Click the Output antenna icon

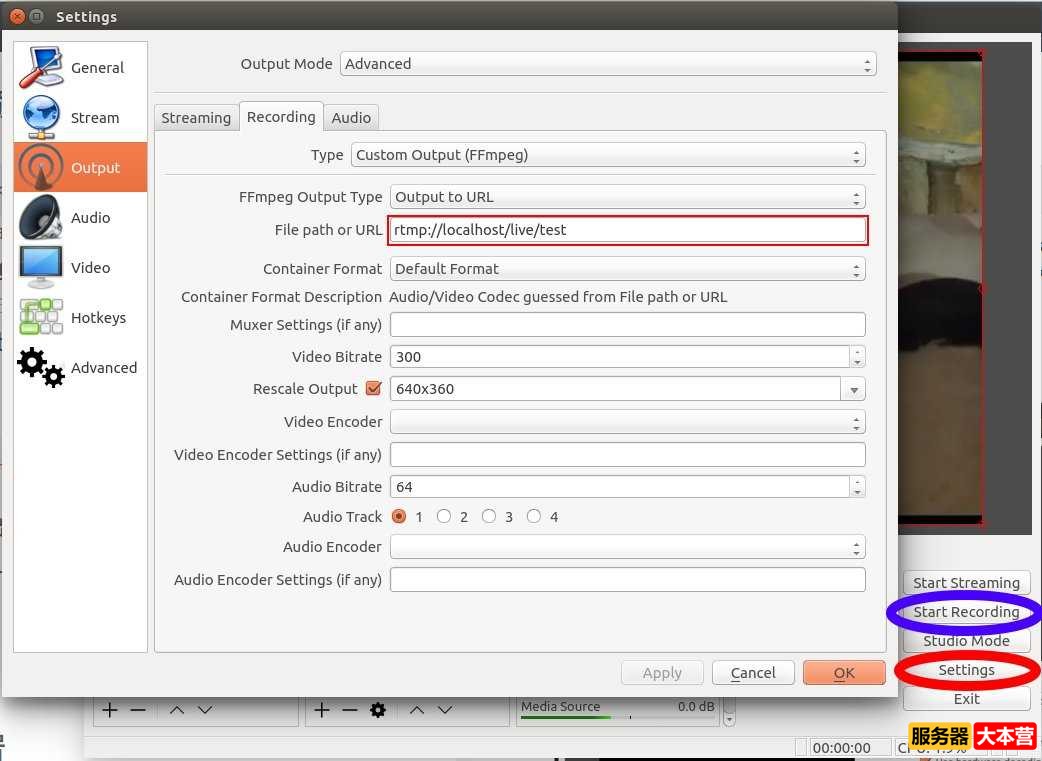(x=41, y=168)
